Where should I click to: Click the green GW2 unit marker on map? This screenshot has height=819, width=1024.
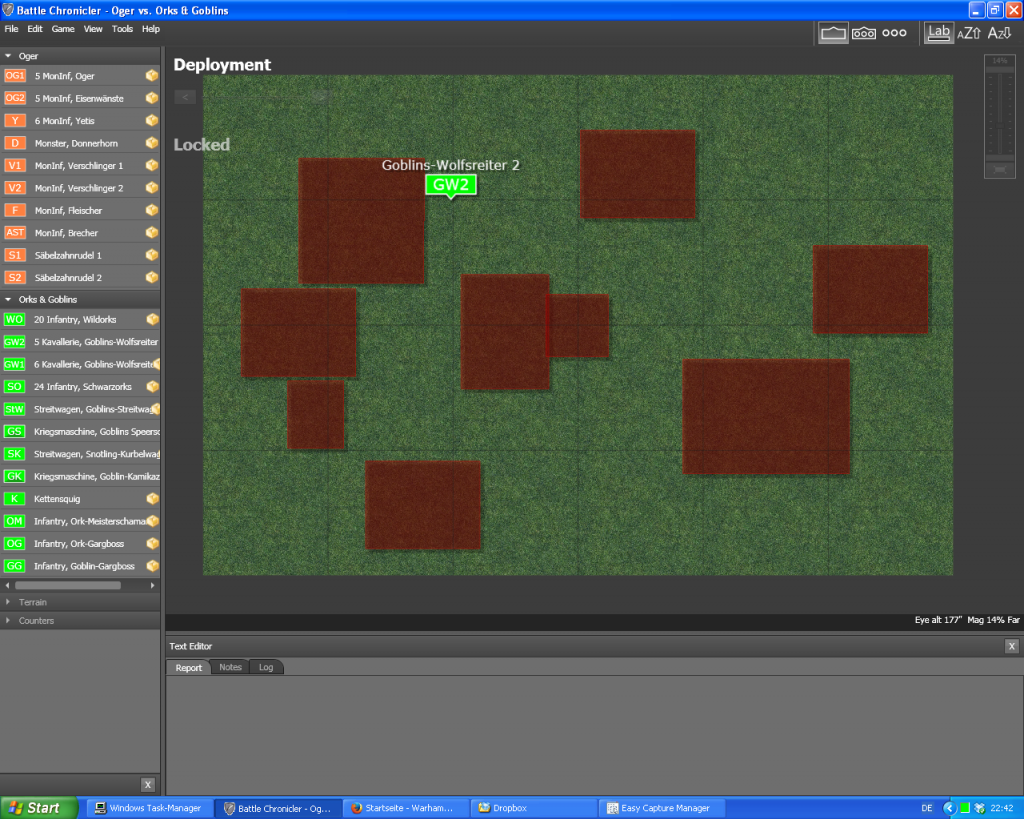click(x=451, y=184)
